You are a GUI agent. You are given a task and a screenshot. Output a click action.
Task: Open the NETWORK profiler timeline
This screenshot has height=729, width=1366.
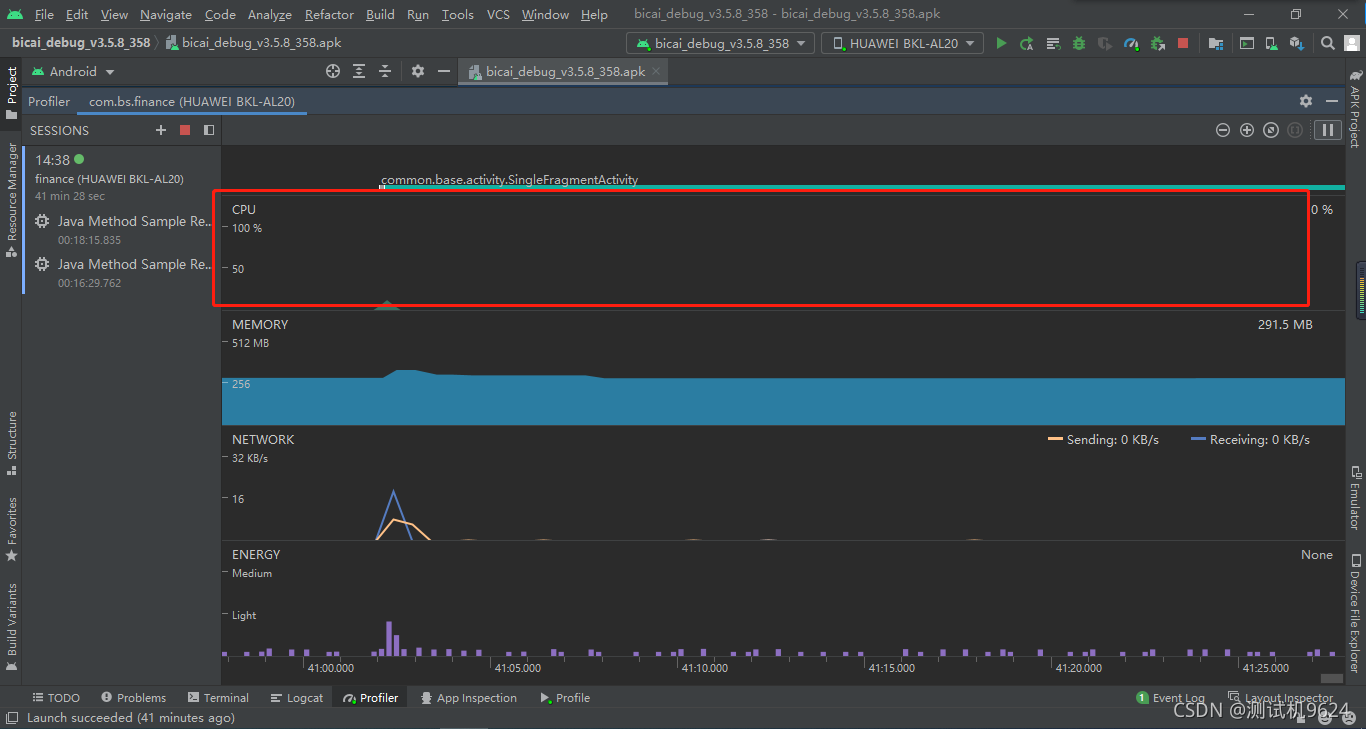(x=783, y=483)
